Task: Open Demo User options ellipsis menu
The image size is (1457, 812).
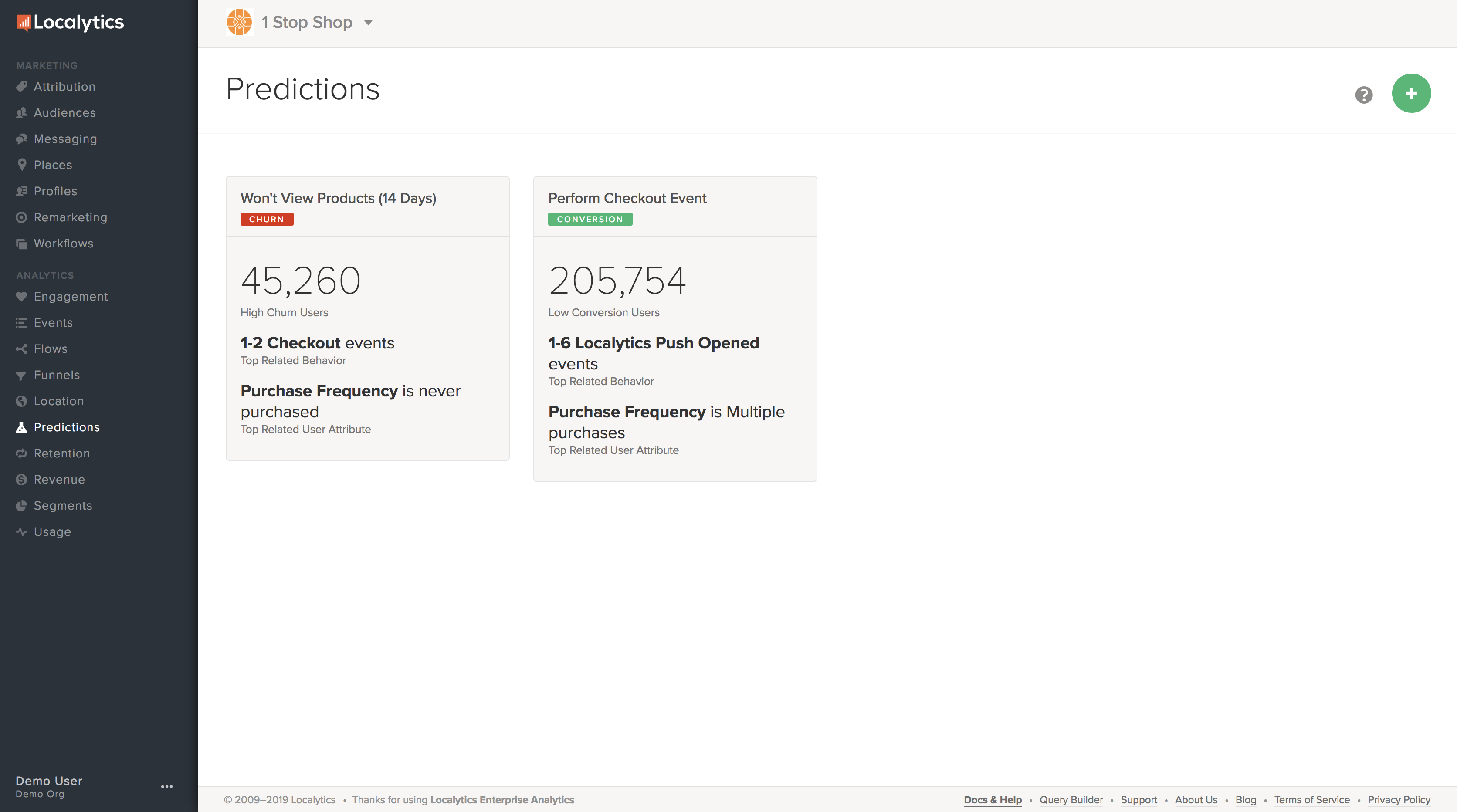Action: (167, 787)
